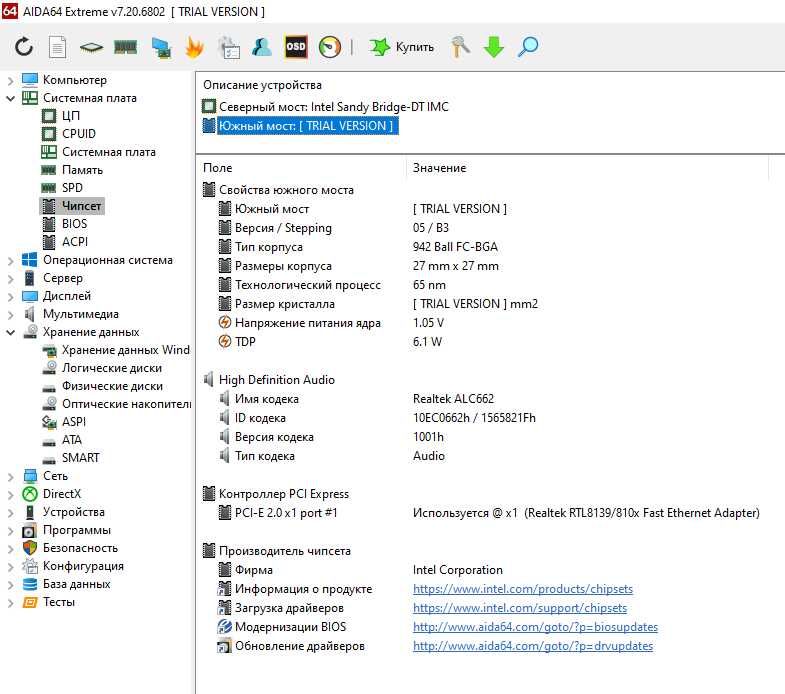Open the BIOS tree item
The height and width of the screenshot is (694, 785).
[74, 224]
